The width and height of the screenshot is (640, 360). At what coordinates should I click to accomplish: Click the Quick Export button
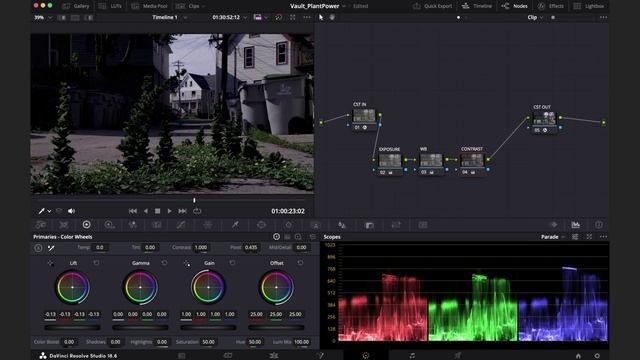coord(433,6)
